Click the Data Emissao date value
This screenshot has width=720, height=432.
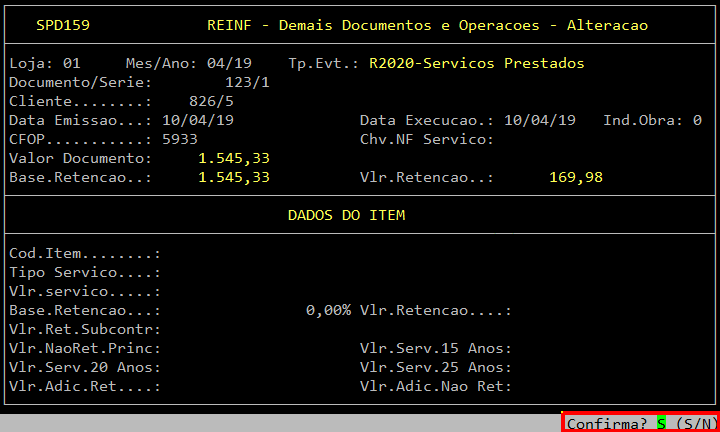pos(198,120)
